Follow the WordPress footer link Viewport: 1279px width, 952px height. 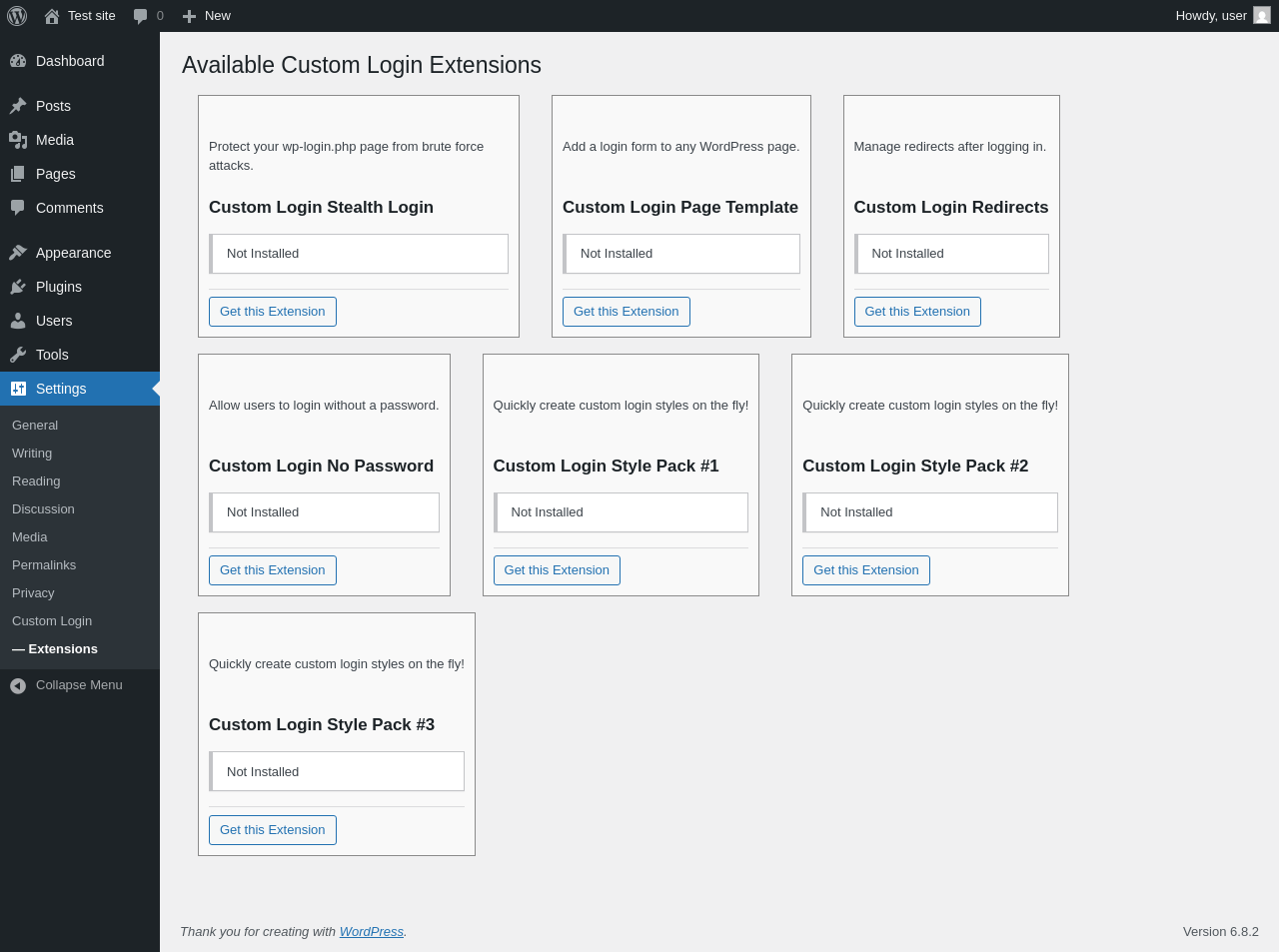point(372,932)
